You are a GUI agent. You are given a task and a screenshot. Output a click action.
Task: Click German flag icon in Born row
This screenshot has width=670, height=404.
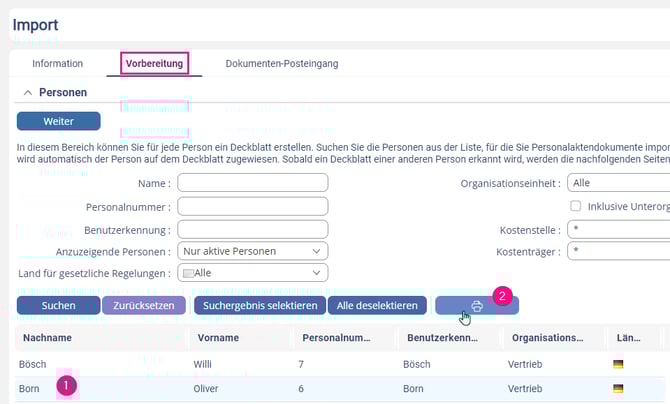pyautogui.click(x=618, y=388)
